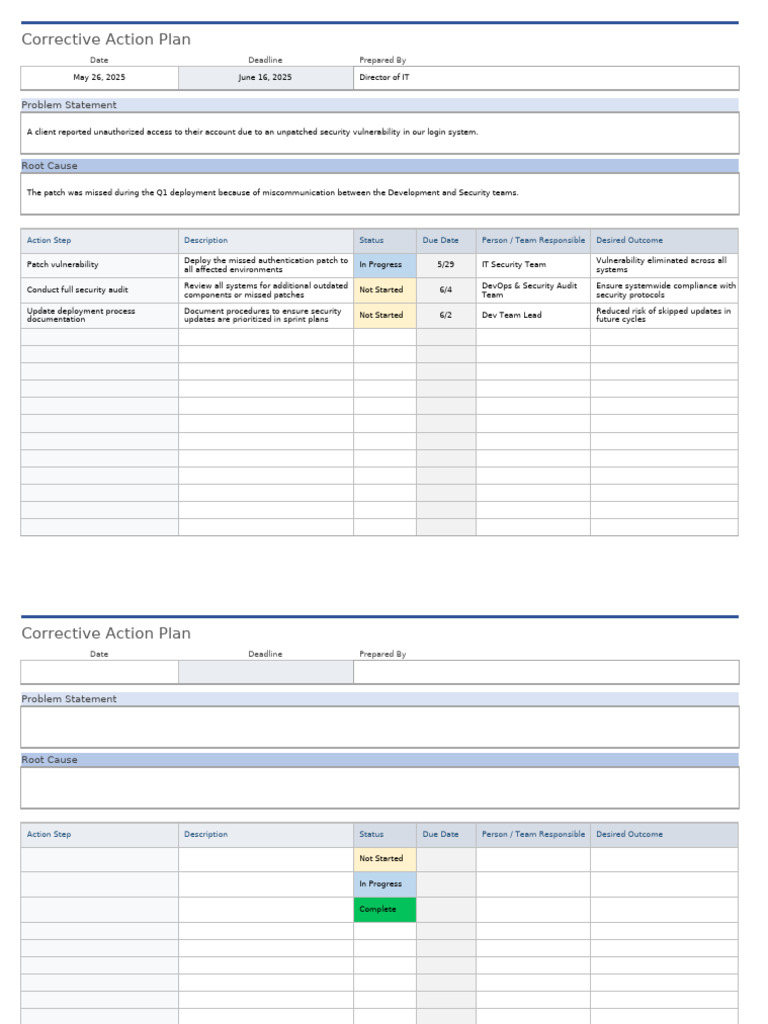Select 'Conduct full security audit' action step

pos(99,290)
